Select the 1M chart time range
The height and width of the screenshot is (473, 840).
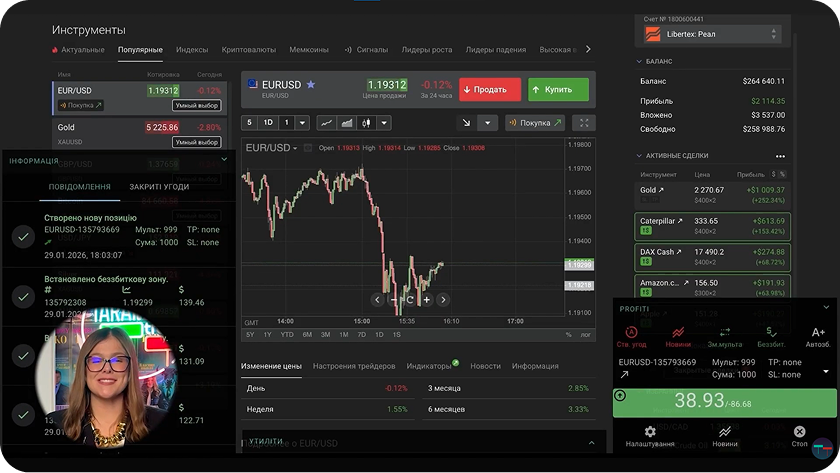[x=343, y=335]
